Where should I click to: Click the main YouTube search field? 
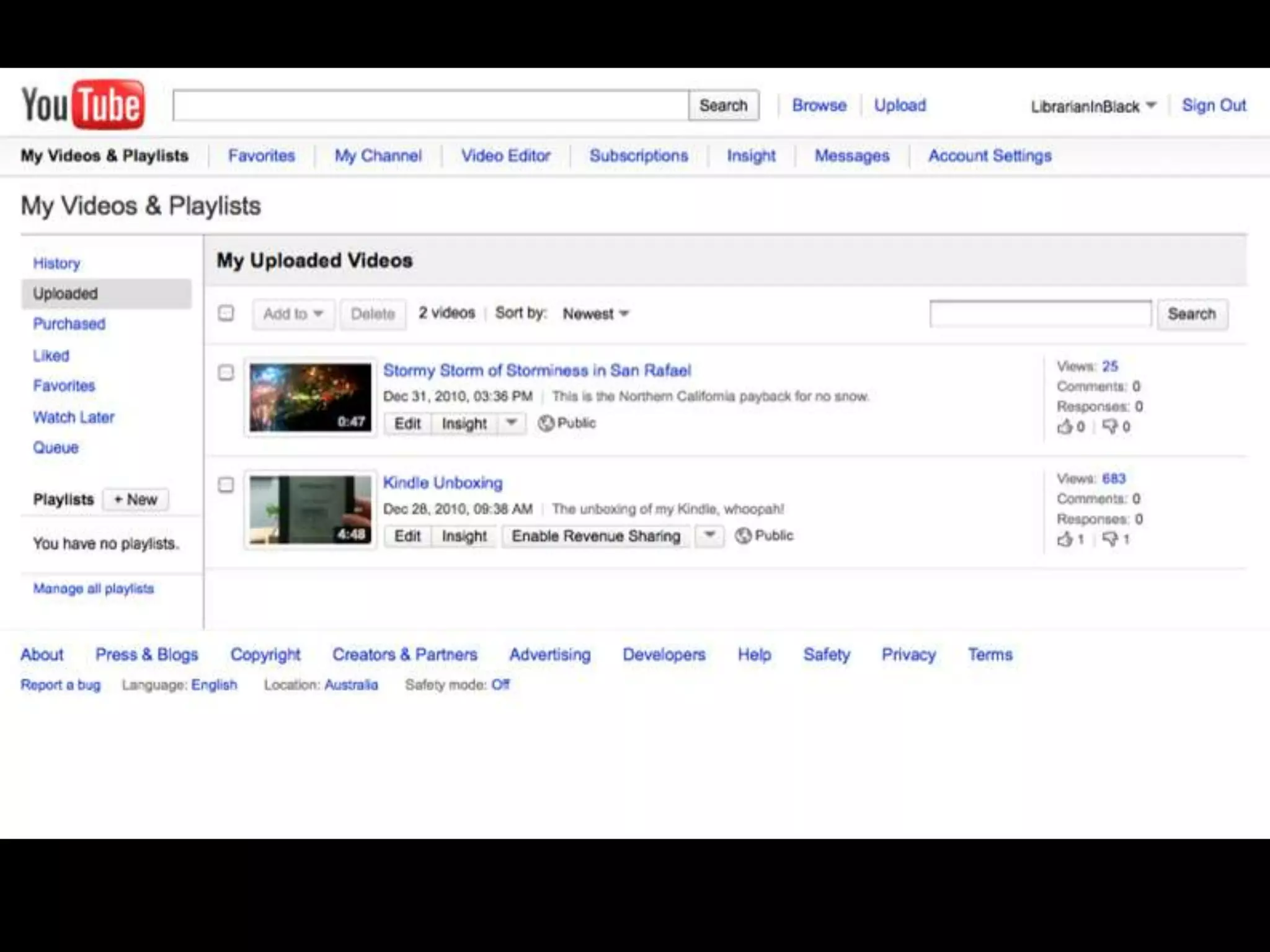pyautogui.click(x=430, y=106)
